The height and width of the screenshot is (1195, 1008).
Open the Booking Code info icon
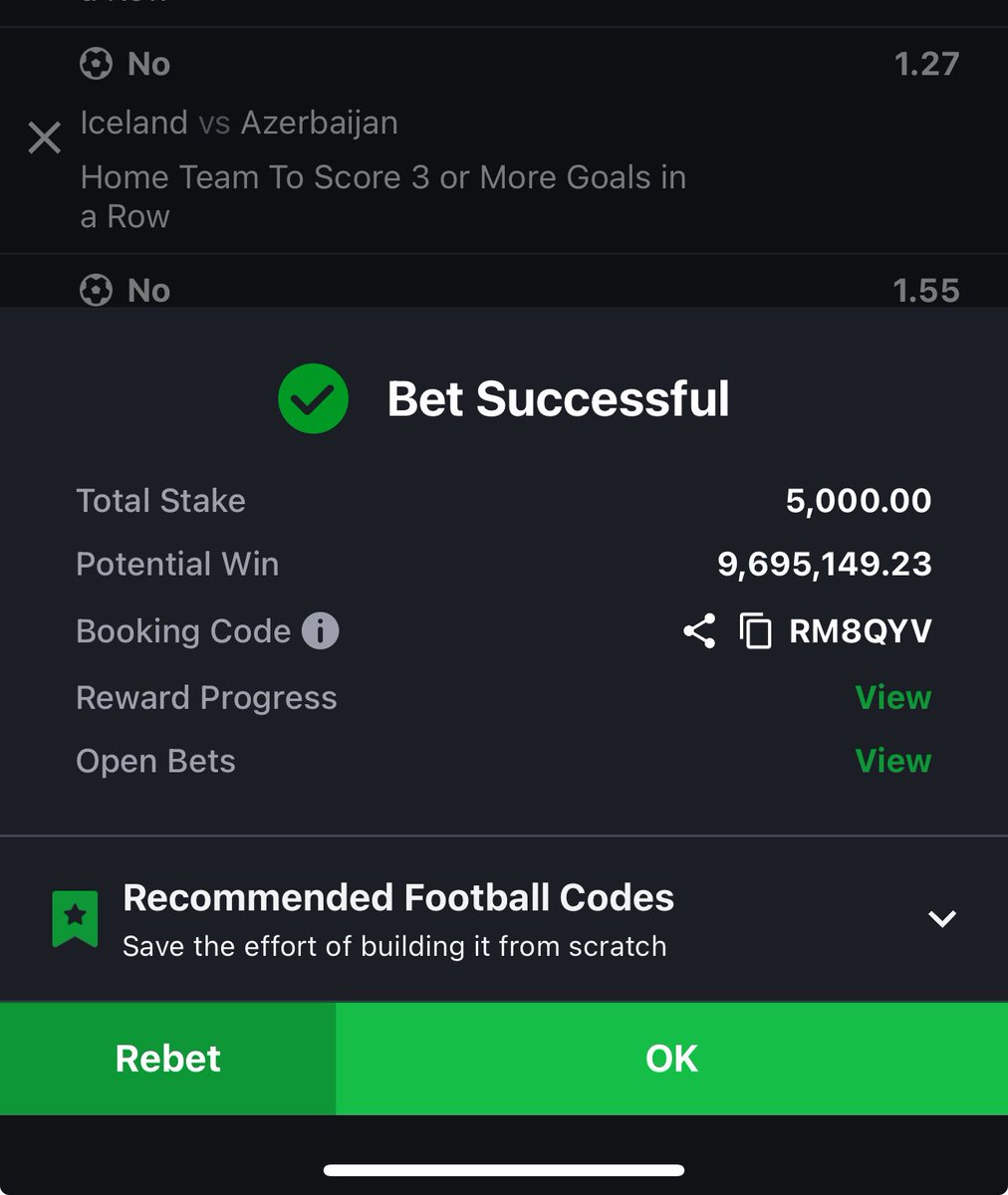click(321, 630)
